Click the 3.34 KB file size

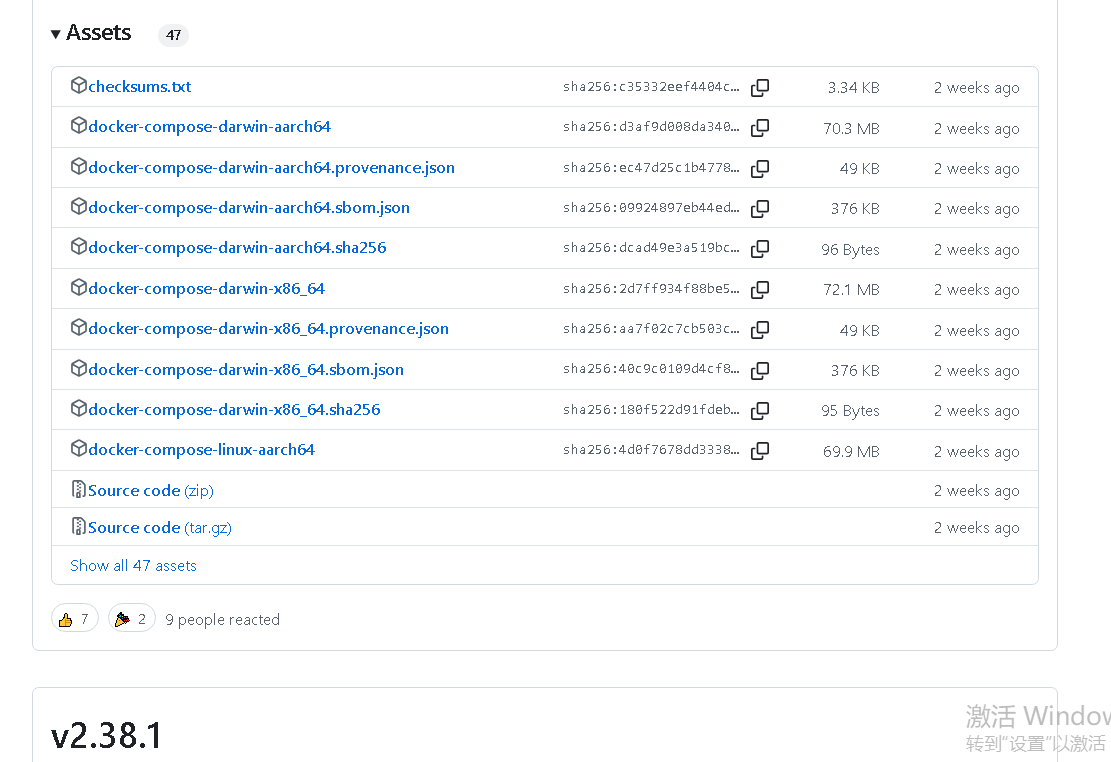(853, 88)
